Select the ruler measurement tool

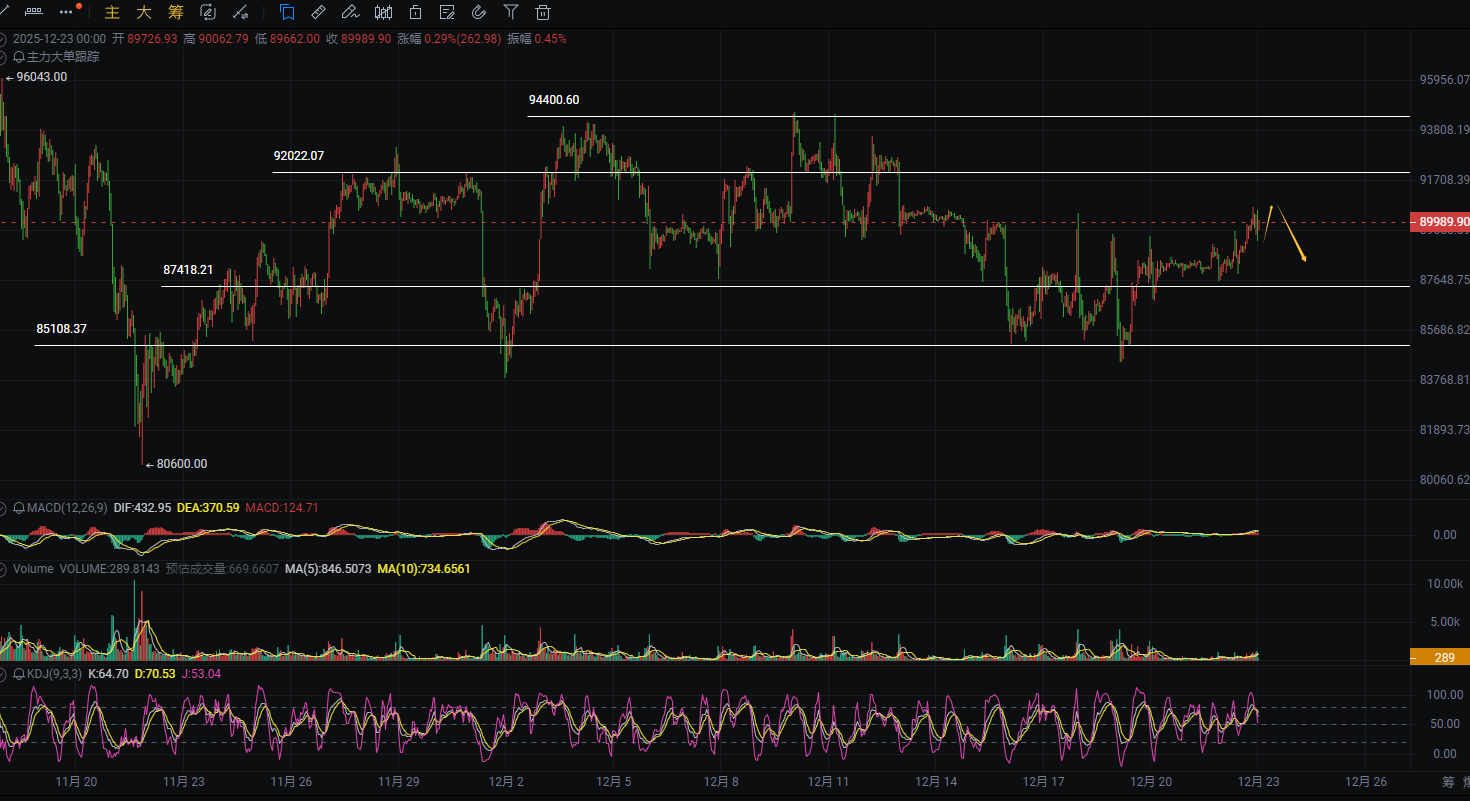pos(318,12)
